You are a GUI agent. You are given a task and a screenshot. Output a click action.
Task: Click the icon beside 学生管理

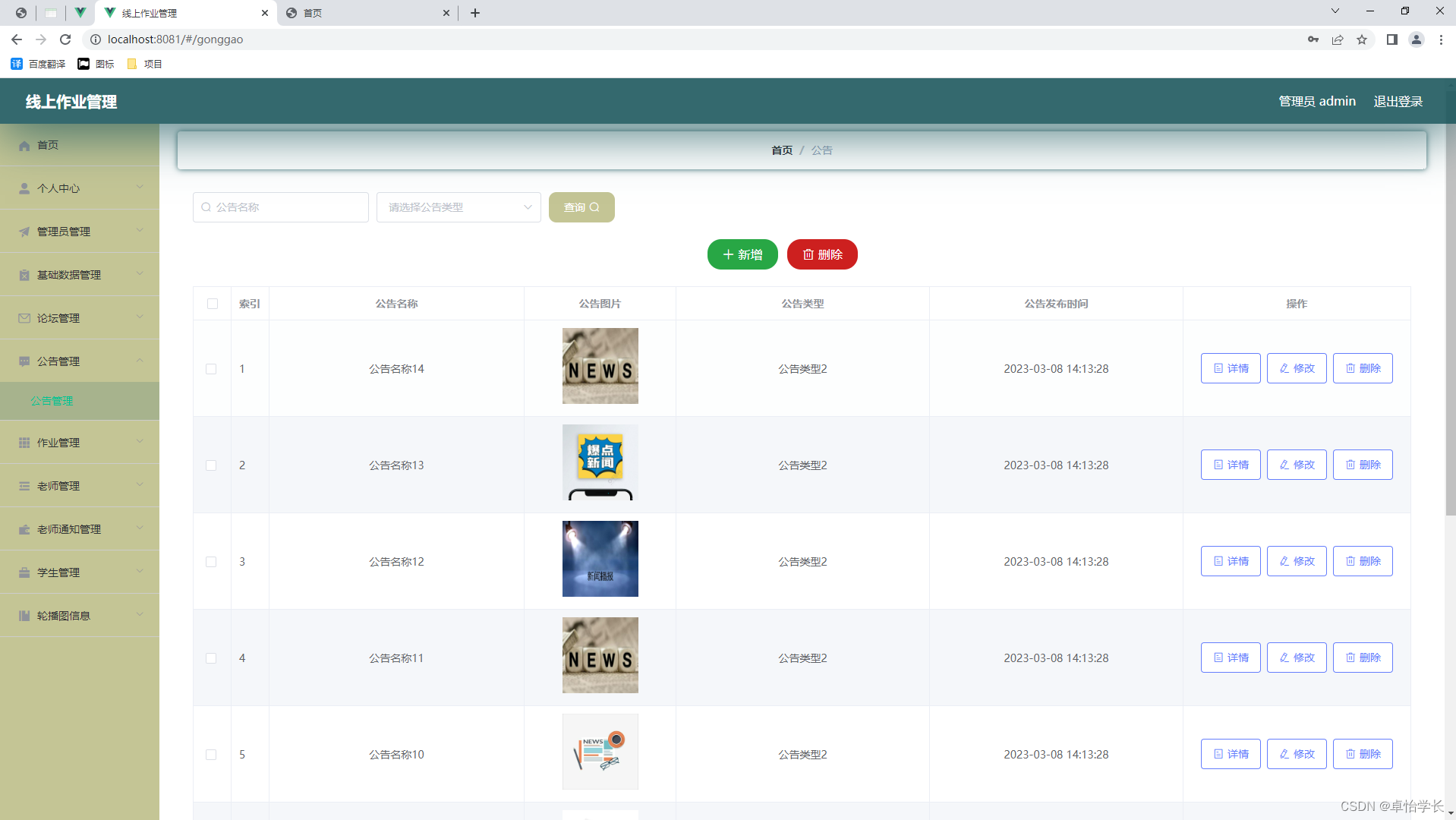[x=24, y=572]
